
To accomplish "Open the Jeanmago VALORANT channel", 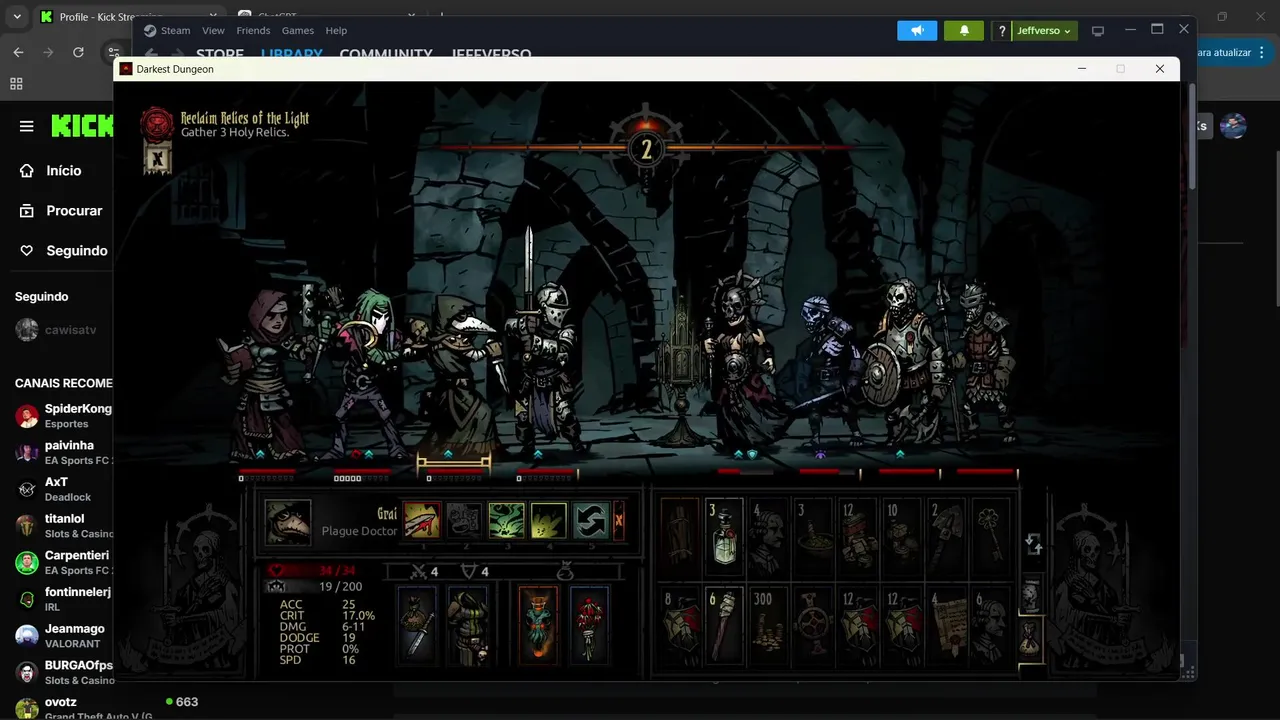I will click(63, 636).
